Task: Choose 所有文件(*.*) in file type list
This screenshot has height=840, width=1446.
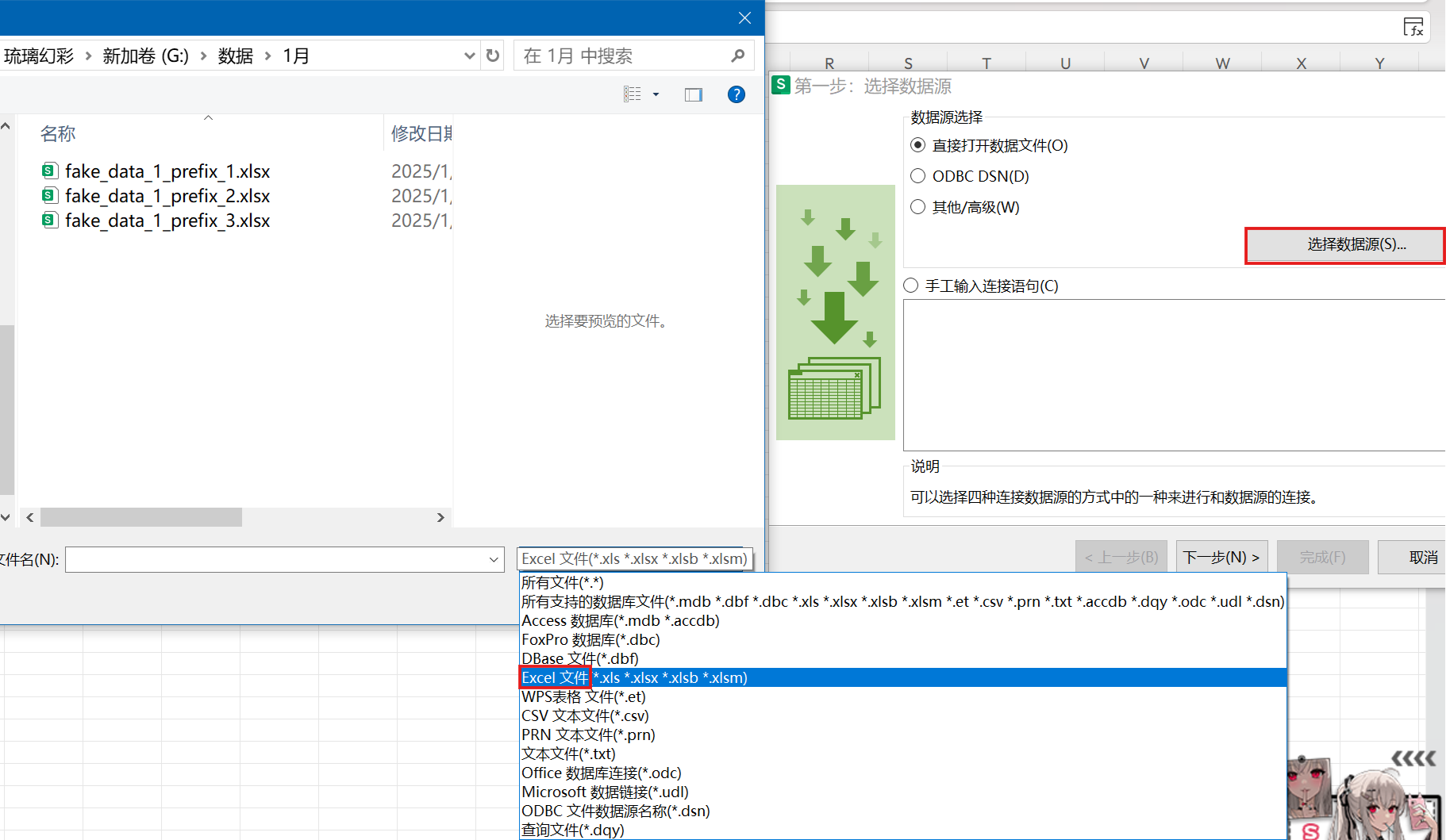Action: coord(563,582)
